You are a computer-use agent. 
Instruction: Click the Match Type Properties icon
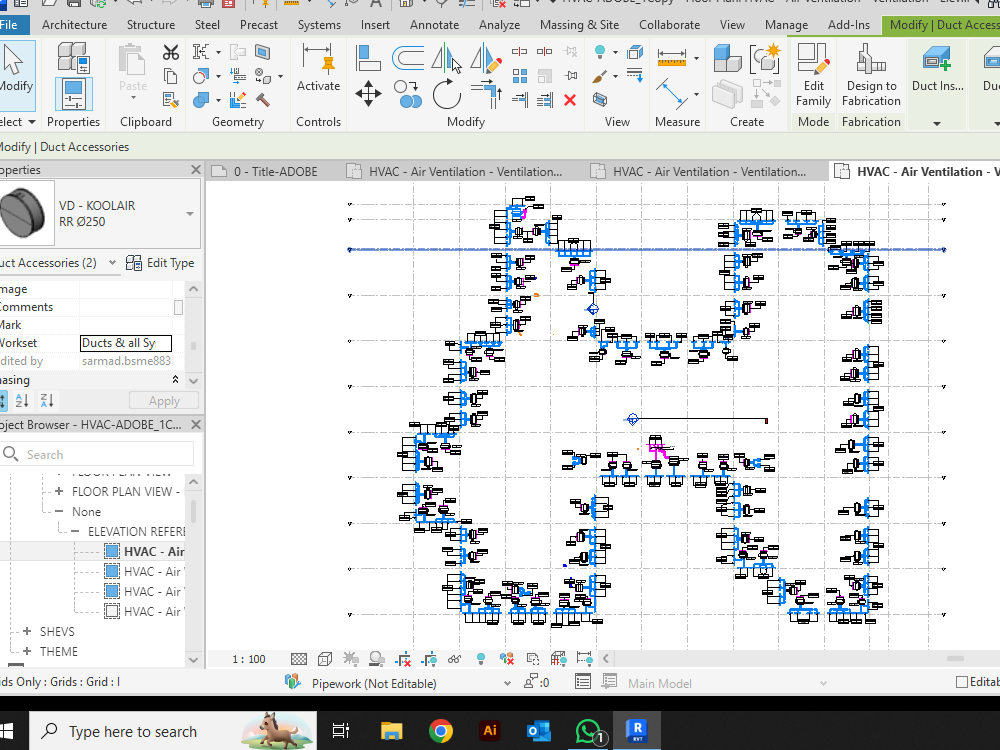pos(171,99)
